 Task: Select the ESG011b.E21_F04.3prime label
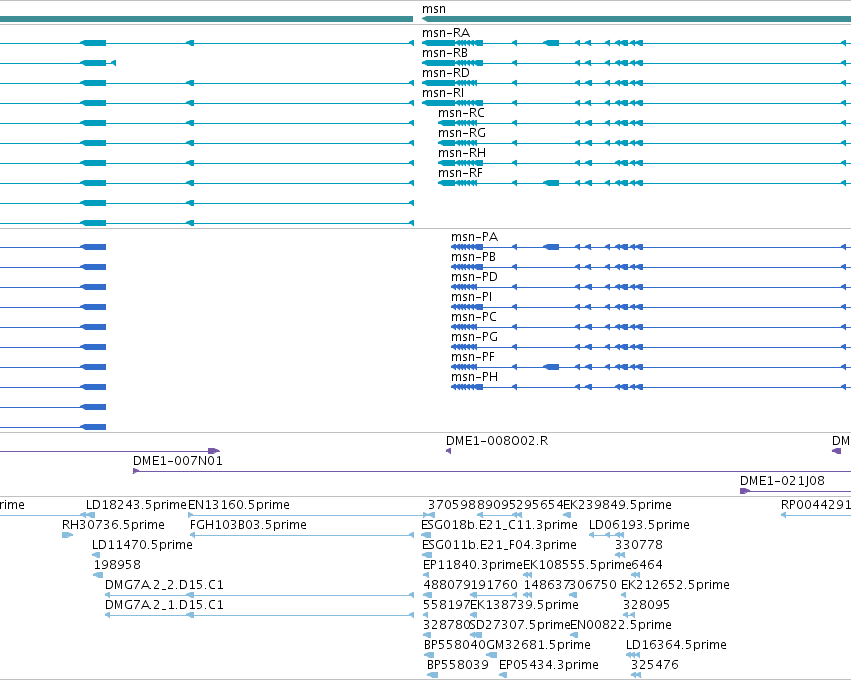tap(499, 545)
